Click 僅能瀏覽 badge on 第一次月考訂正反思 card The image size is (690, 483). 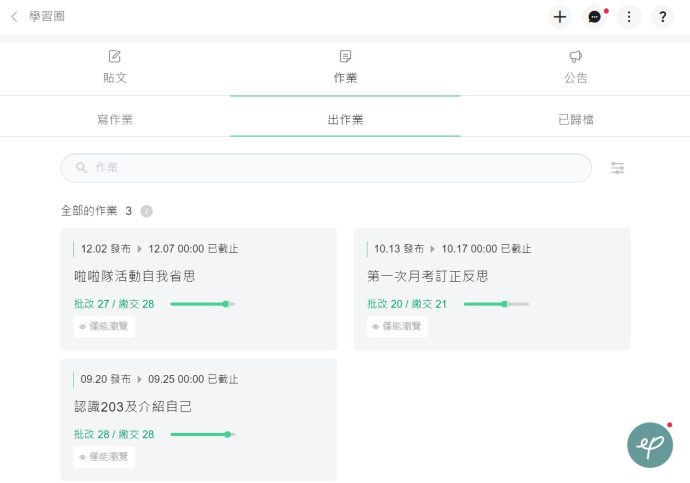click(397, 326)
